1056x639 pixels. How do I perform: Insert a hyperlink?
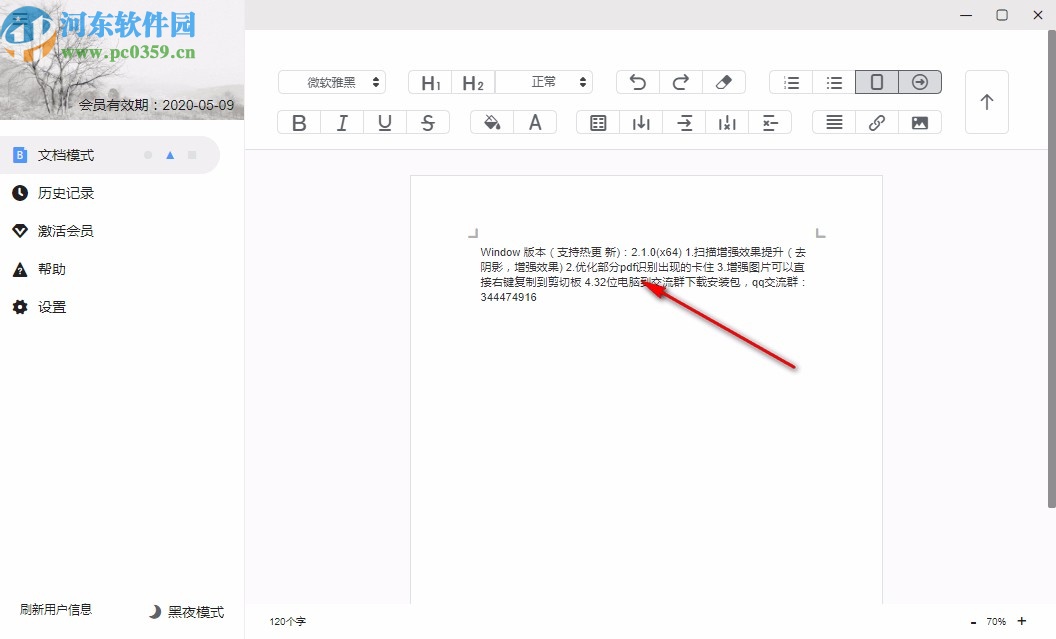point(877,123)
